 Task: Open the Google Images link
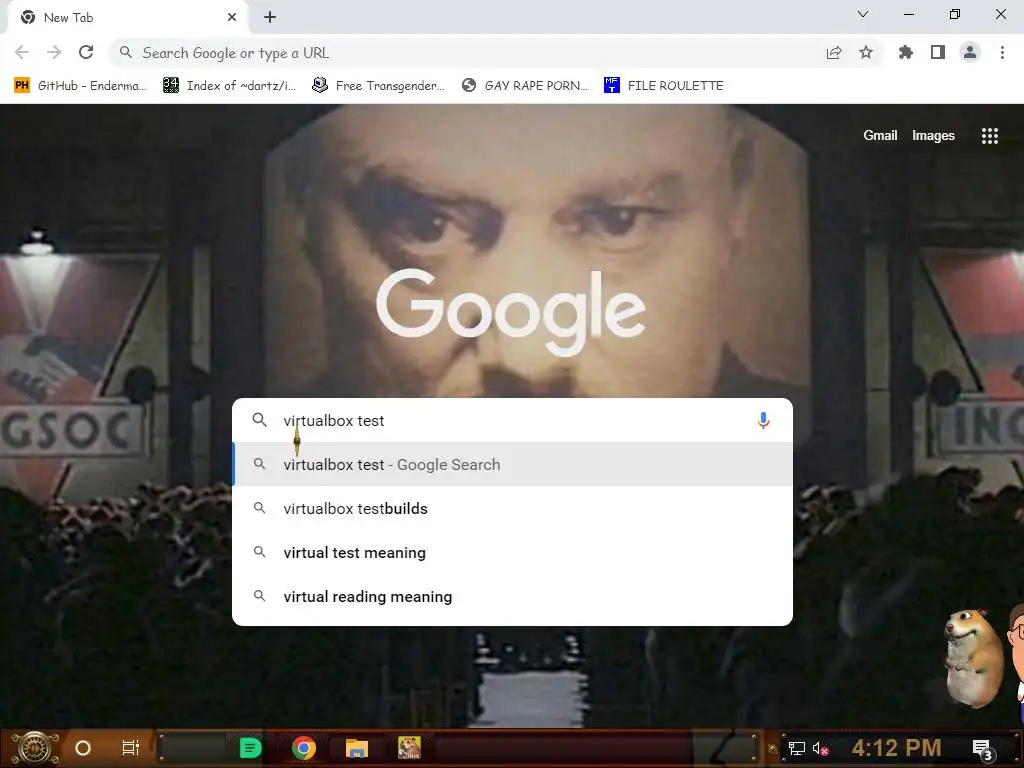(x=933, y=135)
